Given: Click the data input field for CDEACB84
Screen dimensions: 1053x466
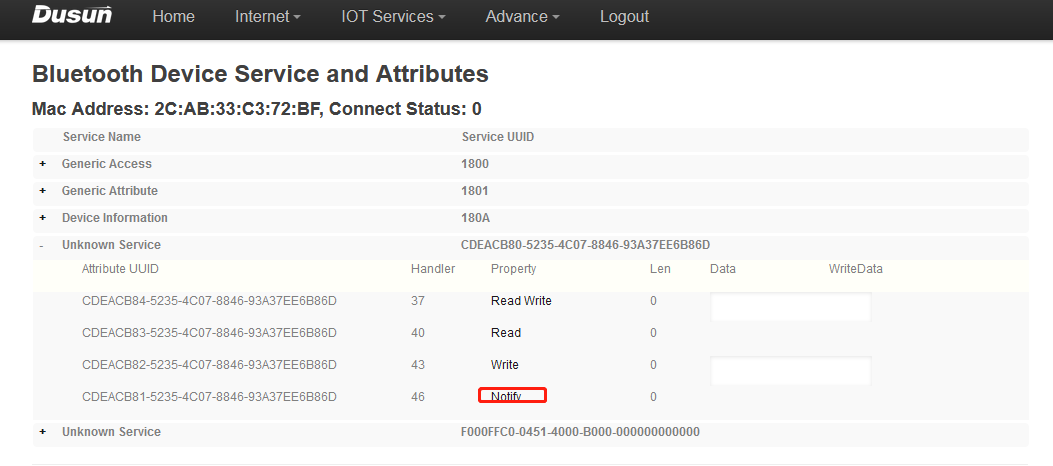Looking at the screenshot, I should 790,307.
